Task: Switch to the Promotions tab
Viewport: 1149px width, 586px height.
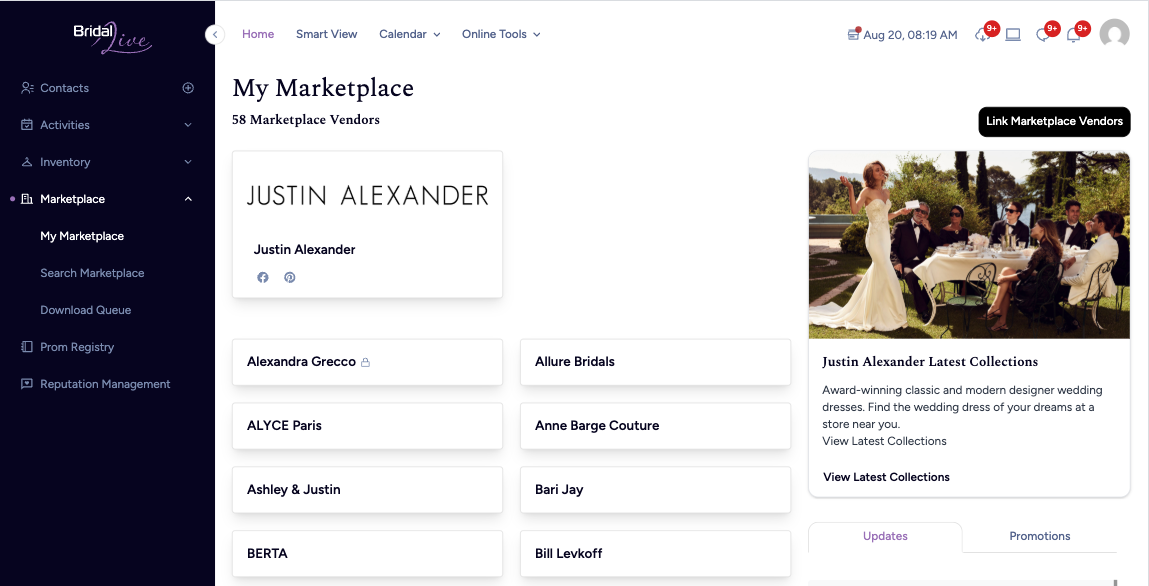Action: tap(1039, 536)
